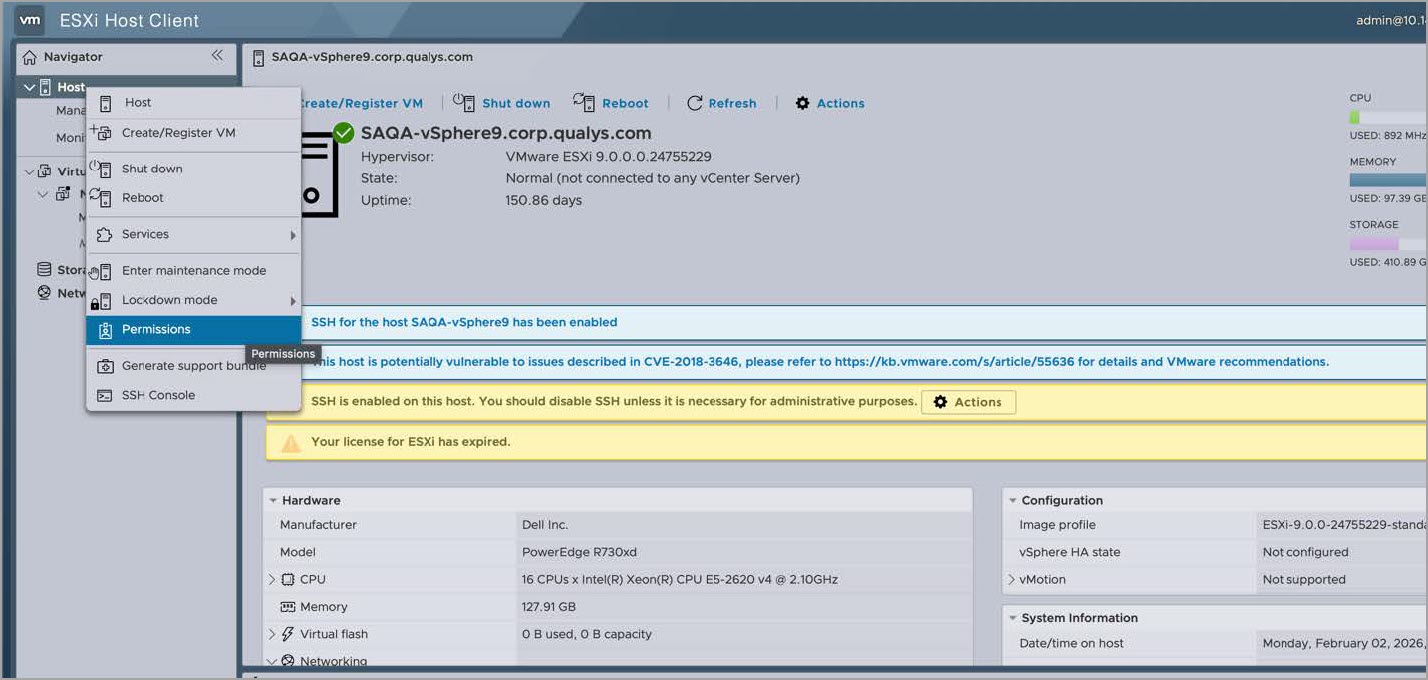Viewport: 1428px width, 680px height.
Task: Expand the CPU hardware row
Action: click(271, 580)
